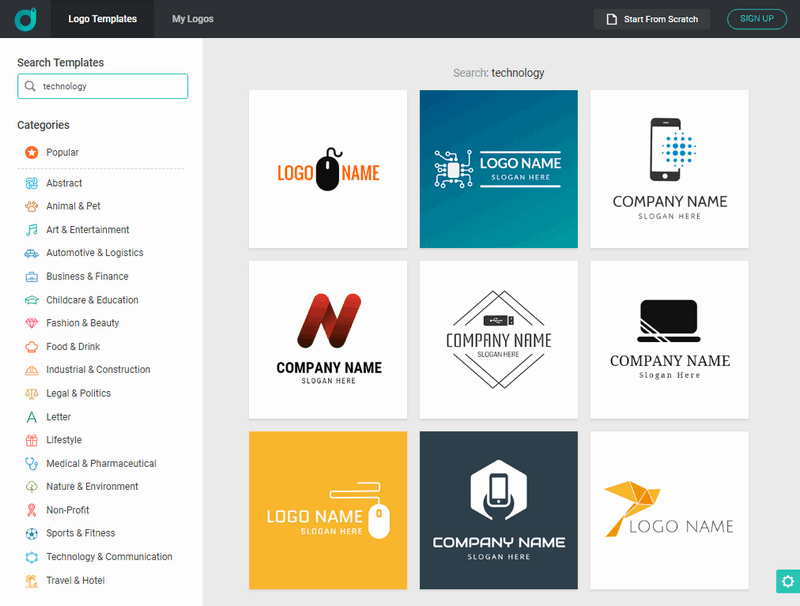800x606 pixels.
Task: Click the Fashion & Beauty diamond icon
Action: (x=32, y=323)
